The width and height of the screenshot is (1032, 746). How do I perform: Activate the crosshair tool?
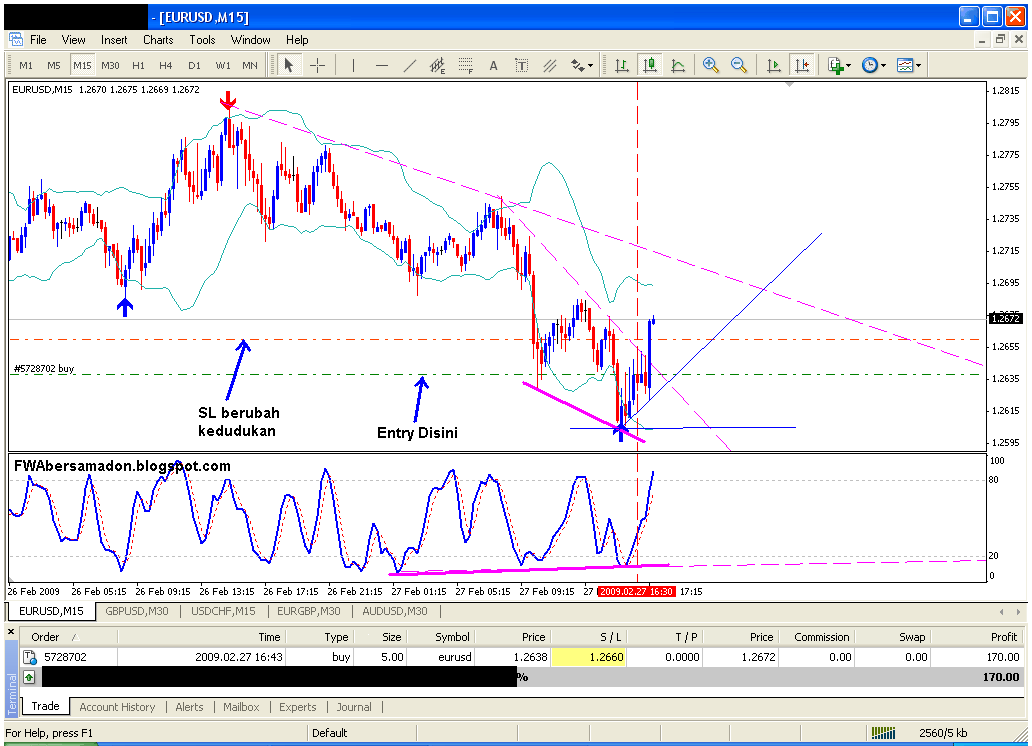pos(317,65)
